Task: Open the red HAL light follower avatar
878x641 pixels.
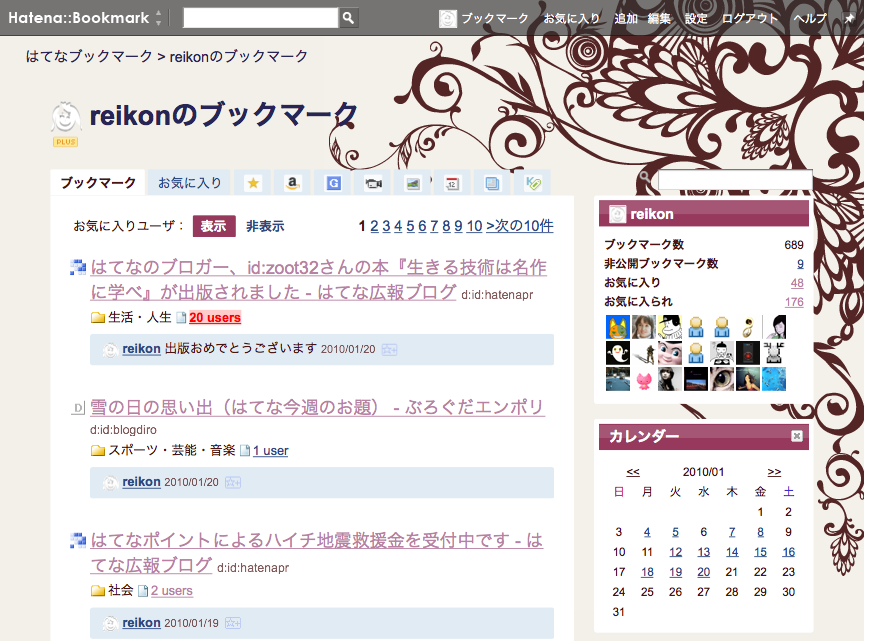Action: pyautogui.click(x=748, y=353)
